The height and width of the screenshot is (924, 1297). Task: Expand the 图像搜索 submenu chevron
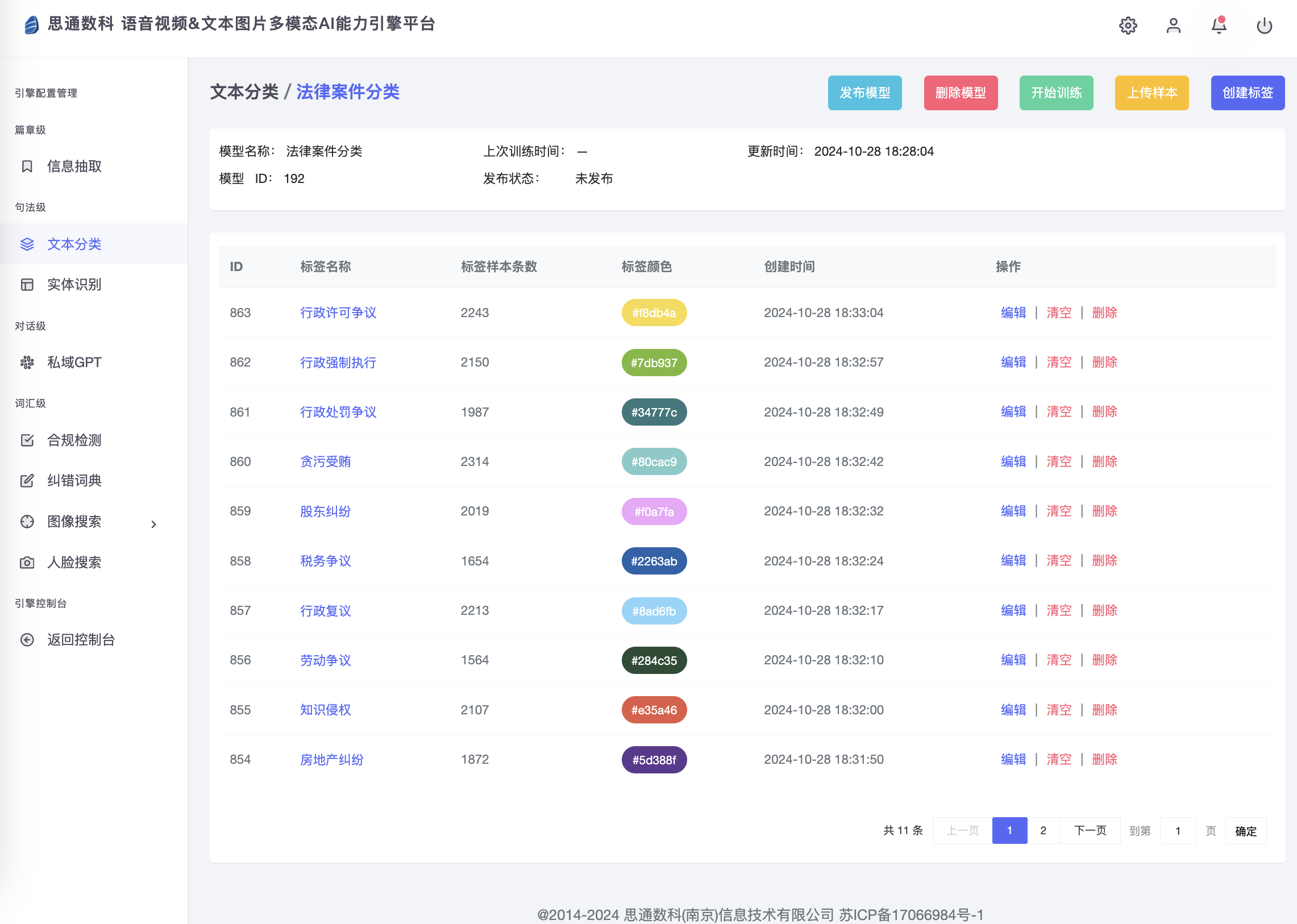pyautogui.click(x=153, y=524)
